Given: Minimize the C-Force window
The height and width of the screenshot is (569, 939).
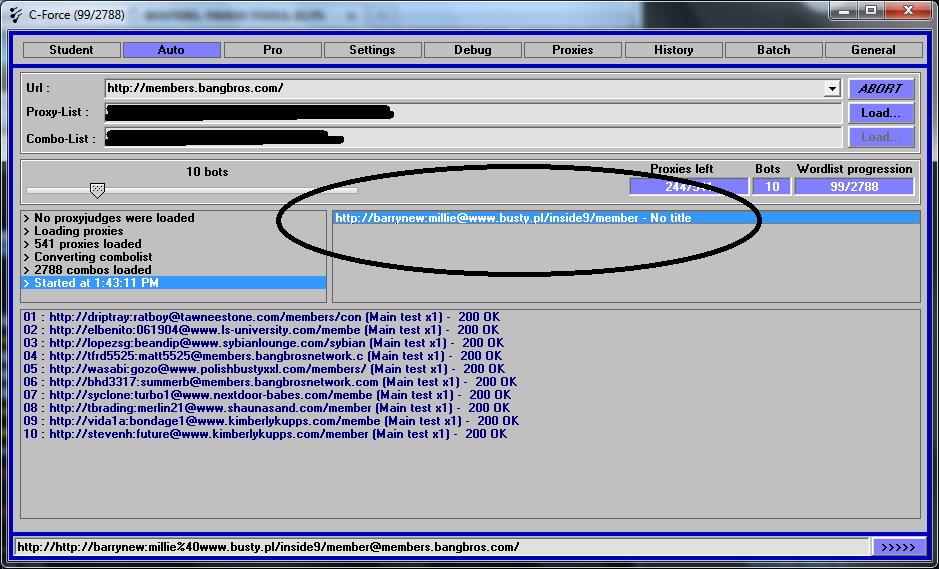Looking at the screenshot, I should [x=844, y=10].
